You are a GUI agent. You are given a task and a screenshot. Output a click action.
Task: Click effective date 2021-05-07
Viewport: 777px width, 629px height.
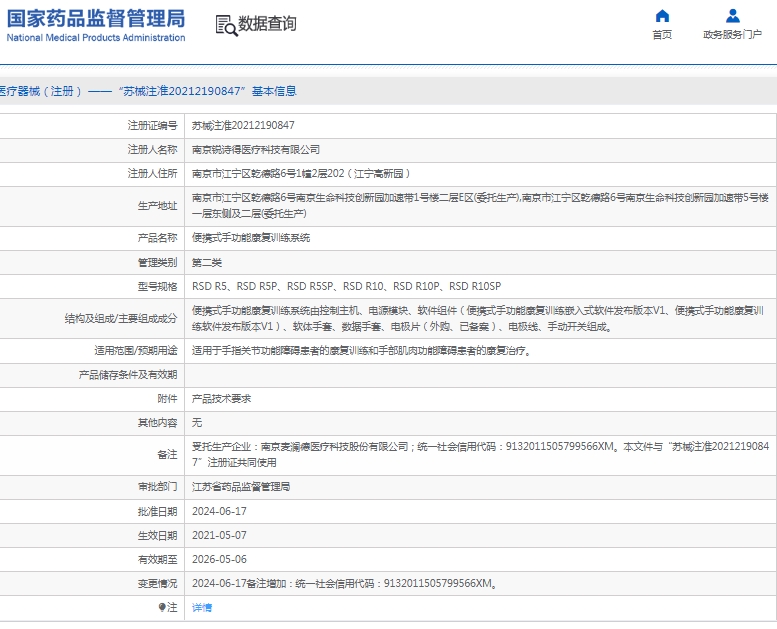219,535
